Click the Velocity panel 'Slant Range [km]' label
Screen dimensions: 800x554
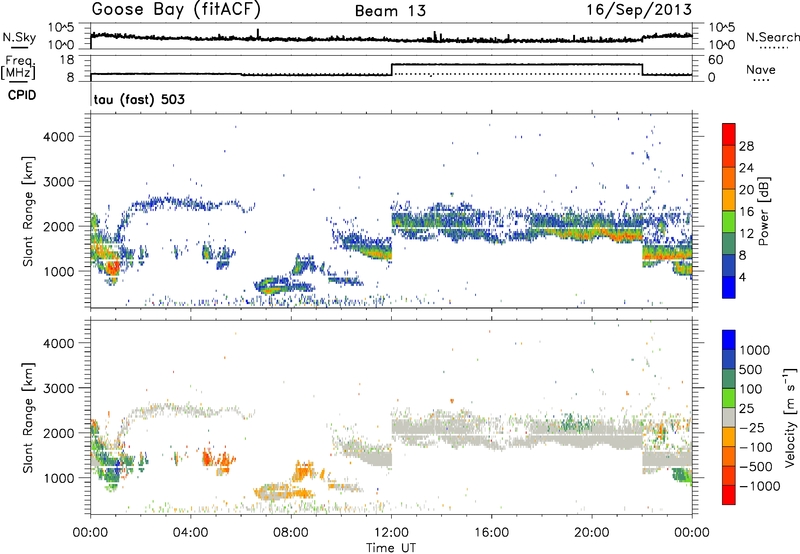coord(28,417)
